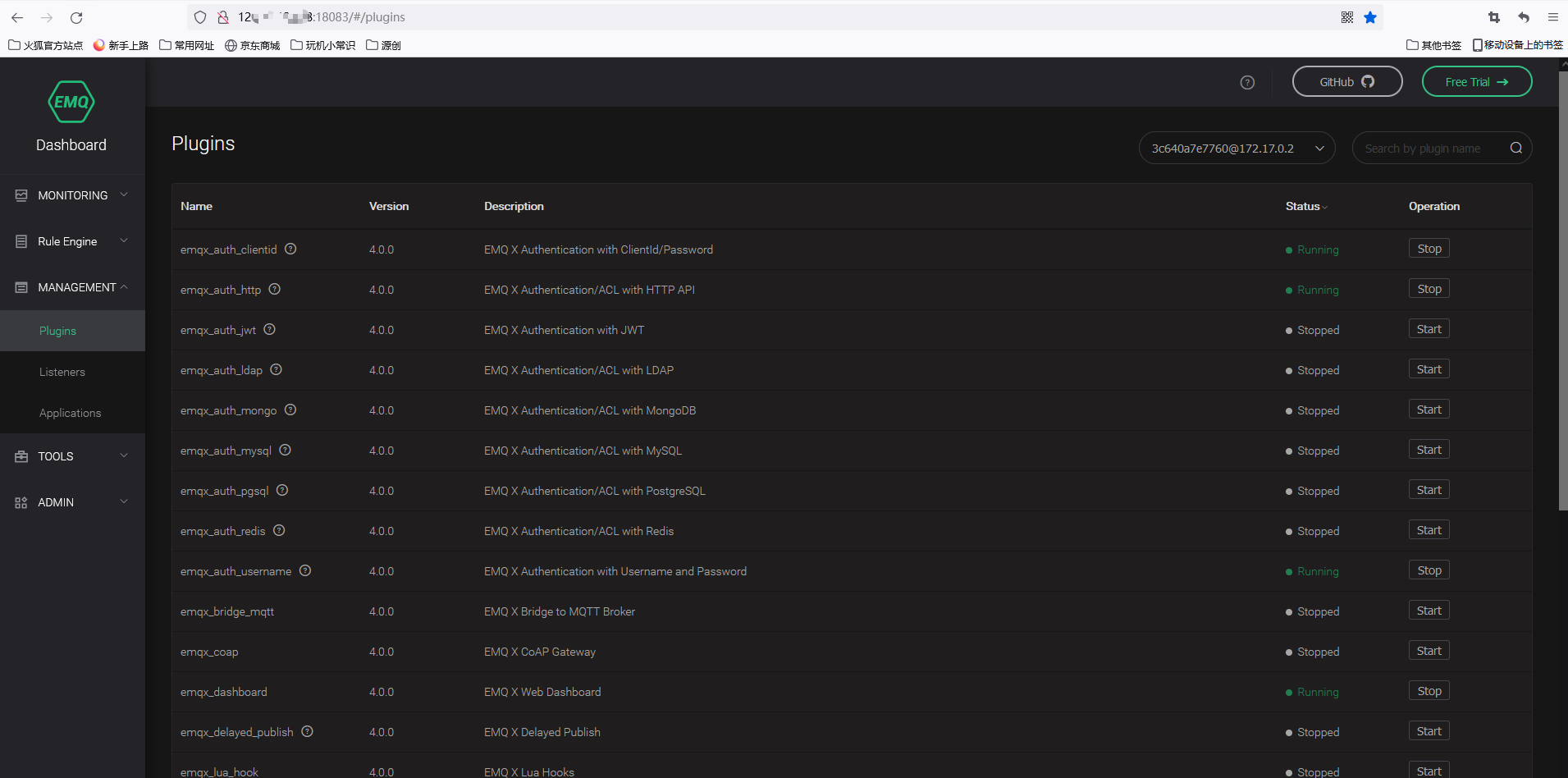Click the EMQ logo icon
This screenshot has width=1568, height=778.
71,102
